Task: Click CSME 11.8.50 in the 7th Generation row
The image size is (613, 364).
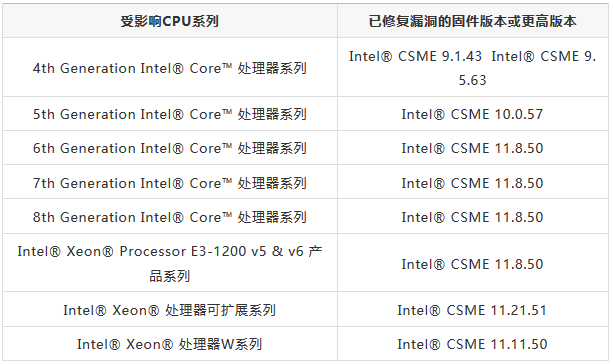Action: click(473, 182)
